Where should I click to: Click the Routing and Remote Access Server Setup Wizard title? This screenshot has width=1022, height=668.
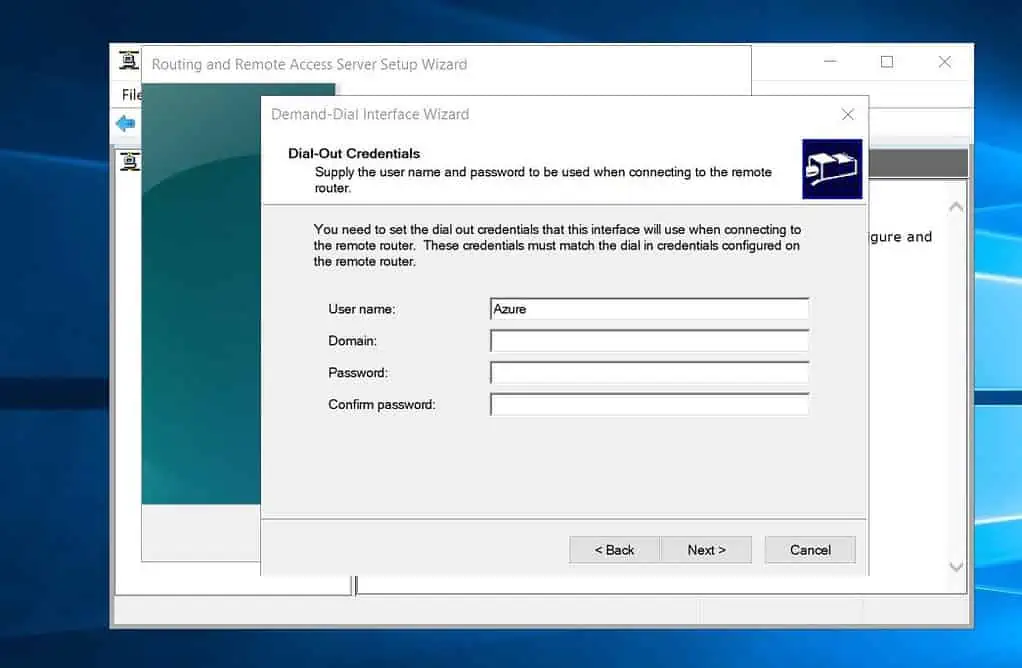(309, 64)
